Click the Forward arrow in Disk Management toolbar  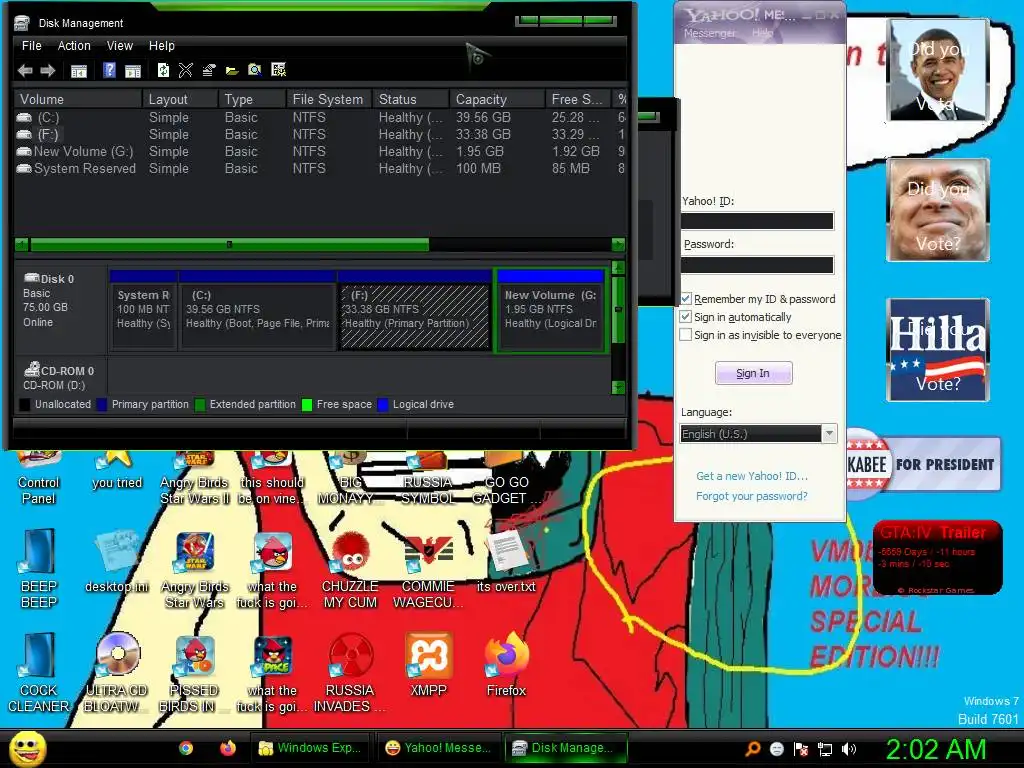click(x=48, y=71)
